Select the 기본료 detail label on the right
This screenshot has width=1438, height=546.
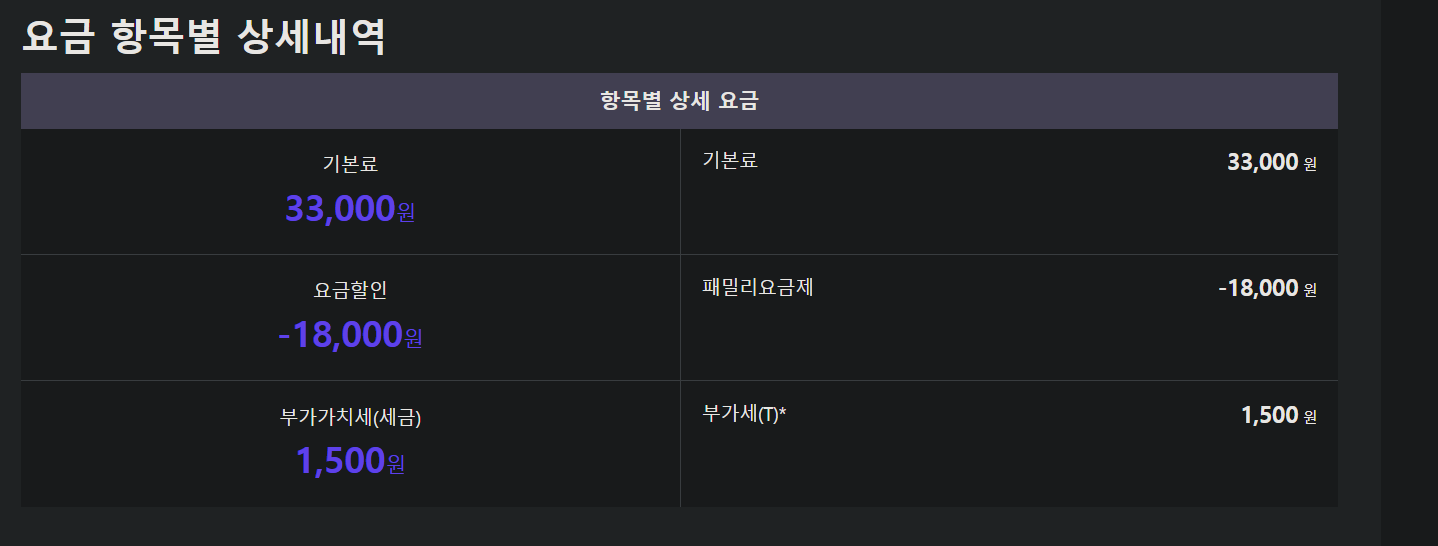coord(730,160)
